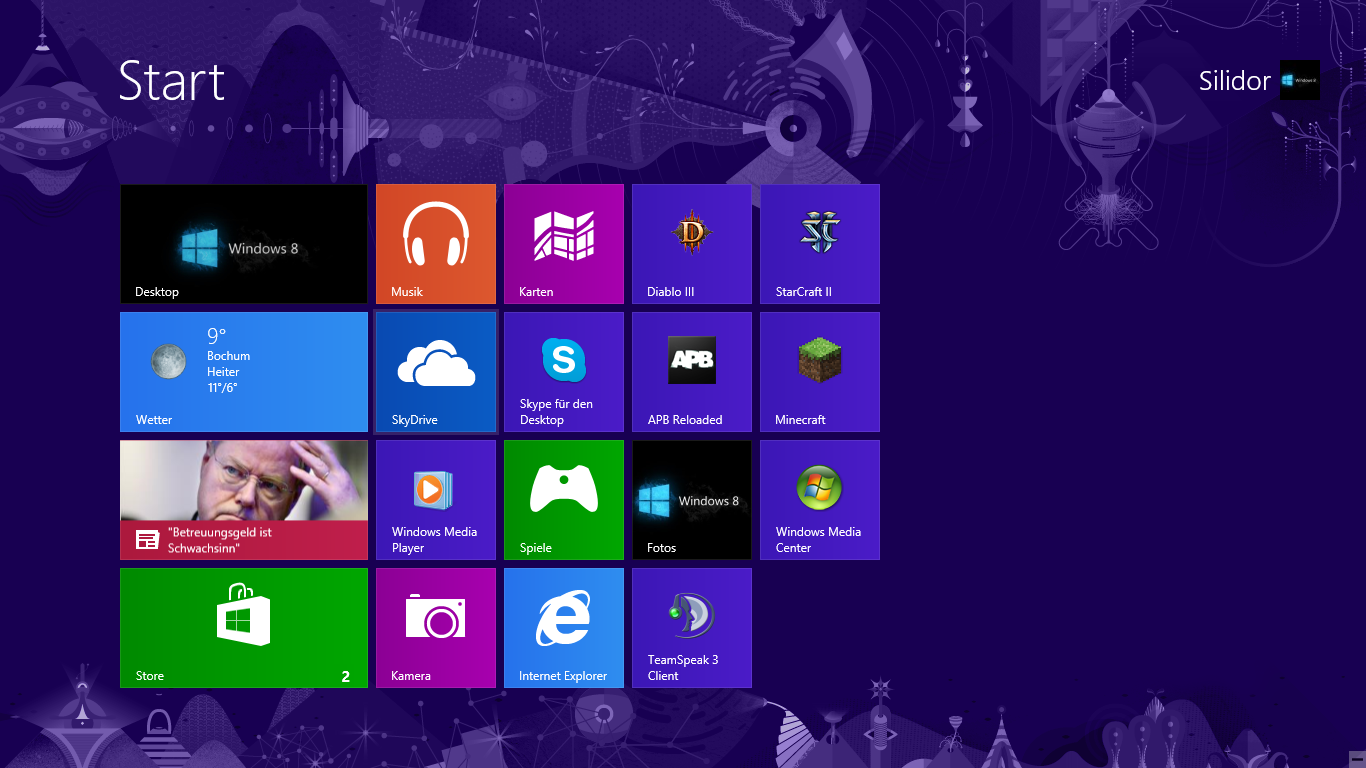Viewport: 1366px width, 768px height.
Task: Open the Store tile with 2 updates
Action: click(x=244, y=627)
